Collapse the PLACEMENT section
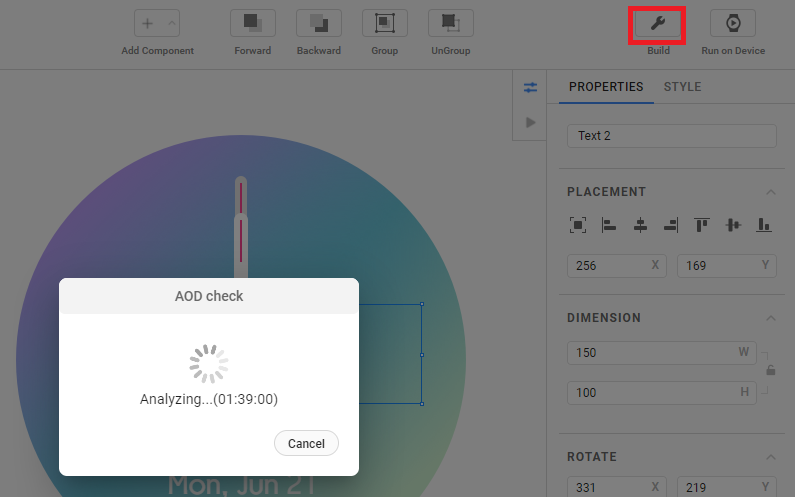 (x=771, y=192)
